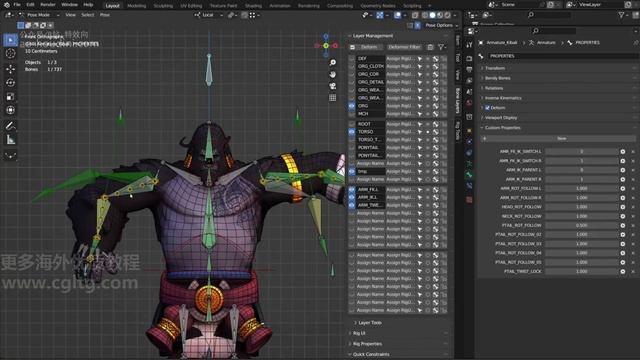Click the Armature breadcrumb in properties

point(546,42)
